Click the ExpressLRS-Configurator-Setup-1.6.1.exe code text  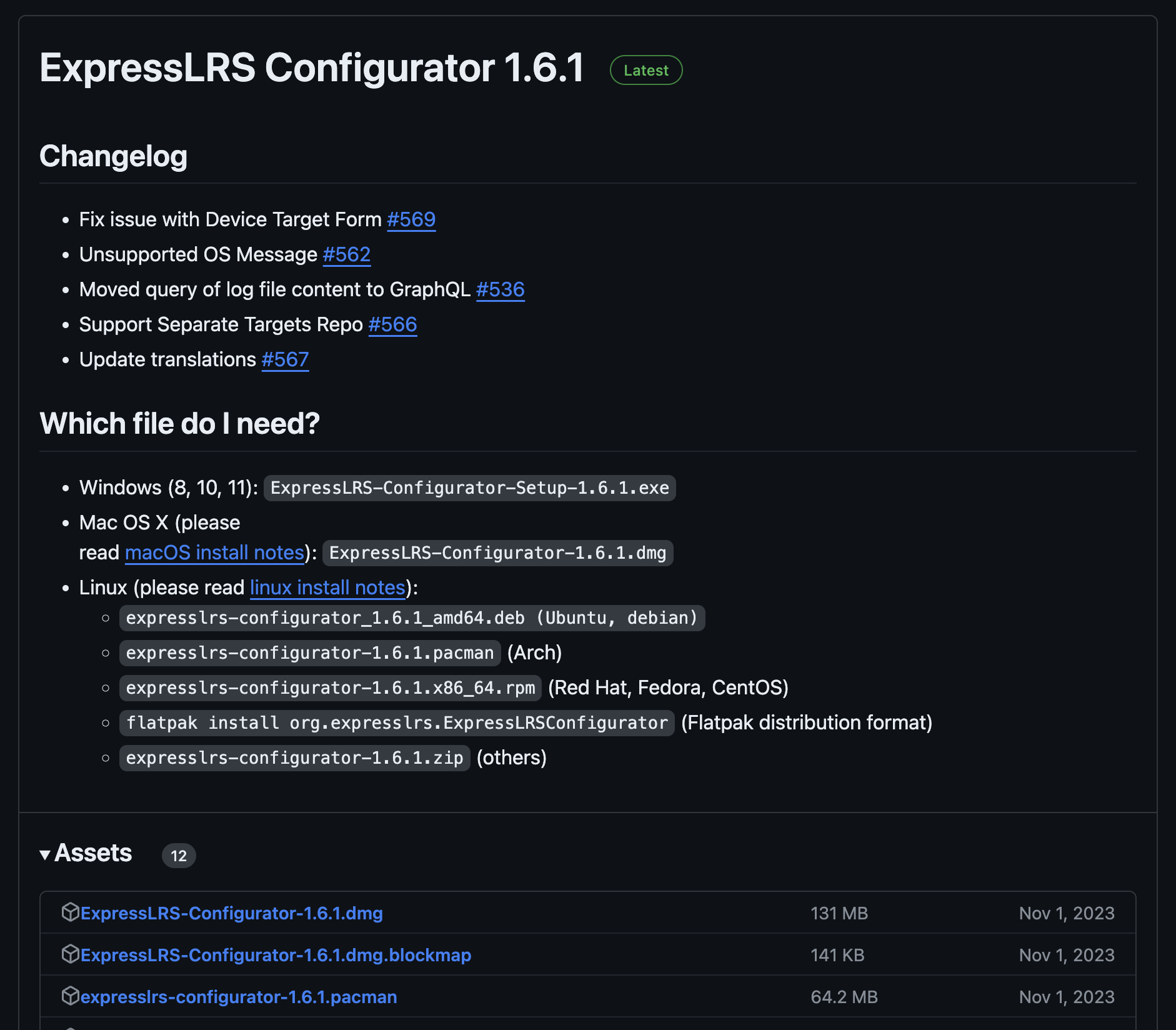[x=470, y=488]
